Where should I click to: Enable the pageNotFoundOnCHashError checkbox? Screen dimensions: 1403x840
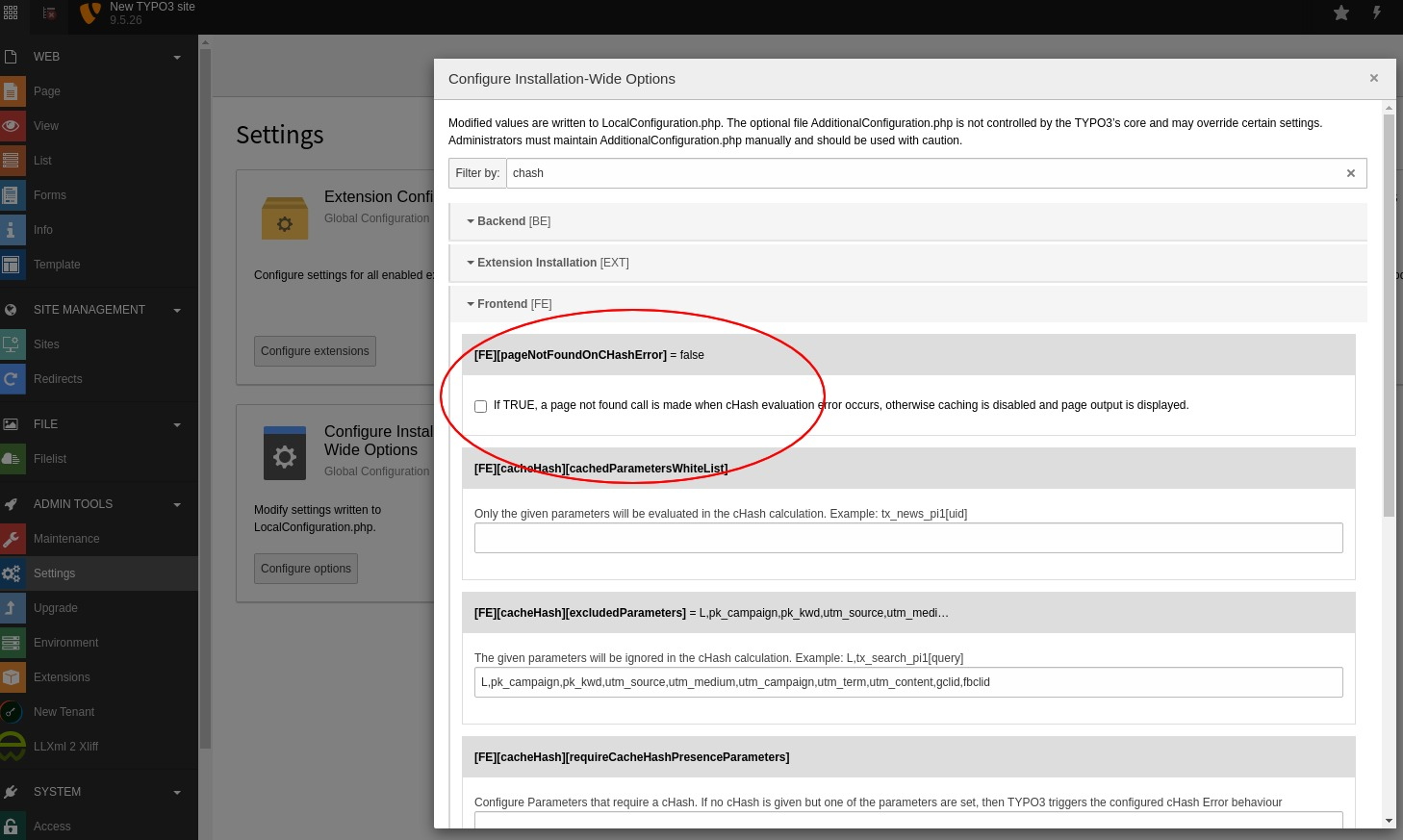click(x=480, y=406)
